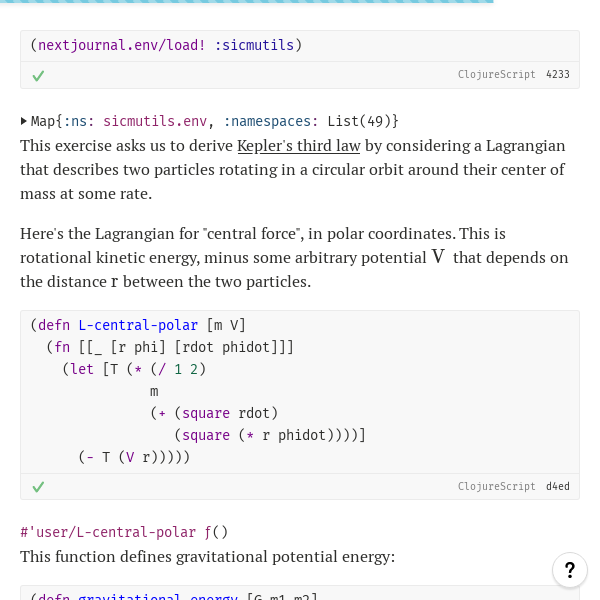600x600 pixels.
Task: Expand the Map result disclosure triangle
Action: tap(24, 121)
